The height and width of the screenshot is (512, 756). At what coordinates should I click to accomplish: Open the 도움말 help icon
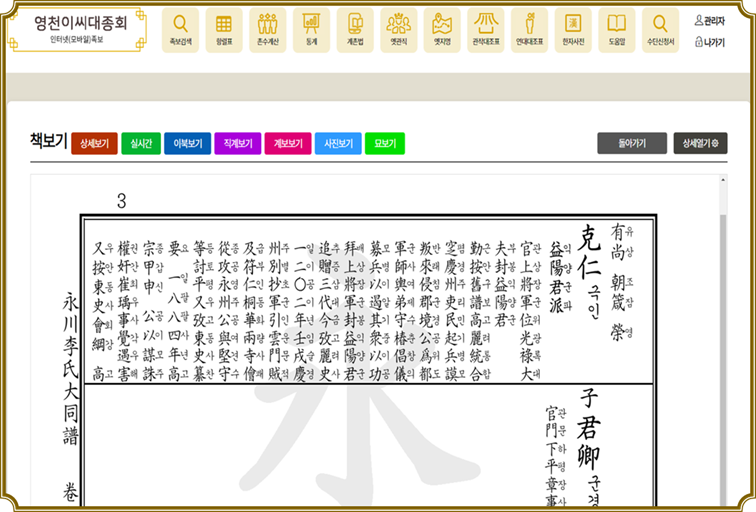point(616,28)
